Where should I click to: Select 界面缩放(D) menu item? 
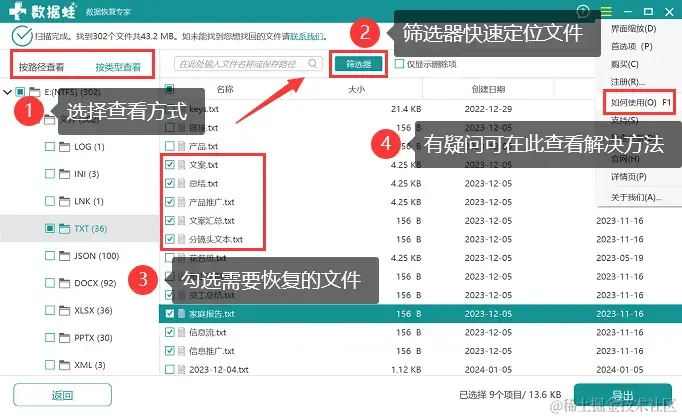[633, 29]
